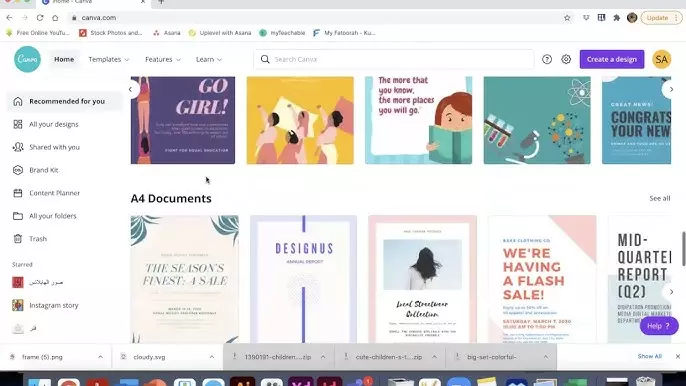The height and width of the screenshot is (386, 686).
Task: Open The Season's Finest A Sale template
Action: (185, 279)
